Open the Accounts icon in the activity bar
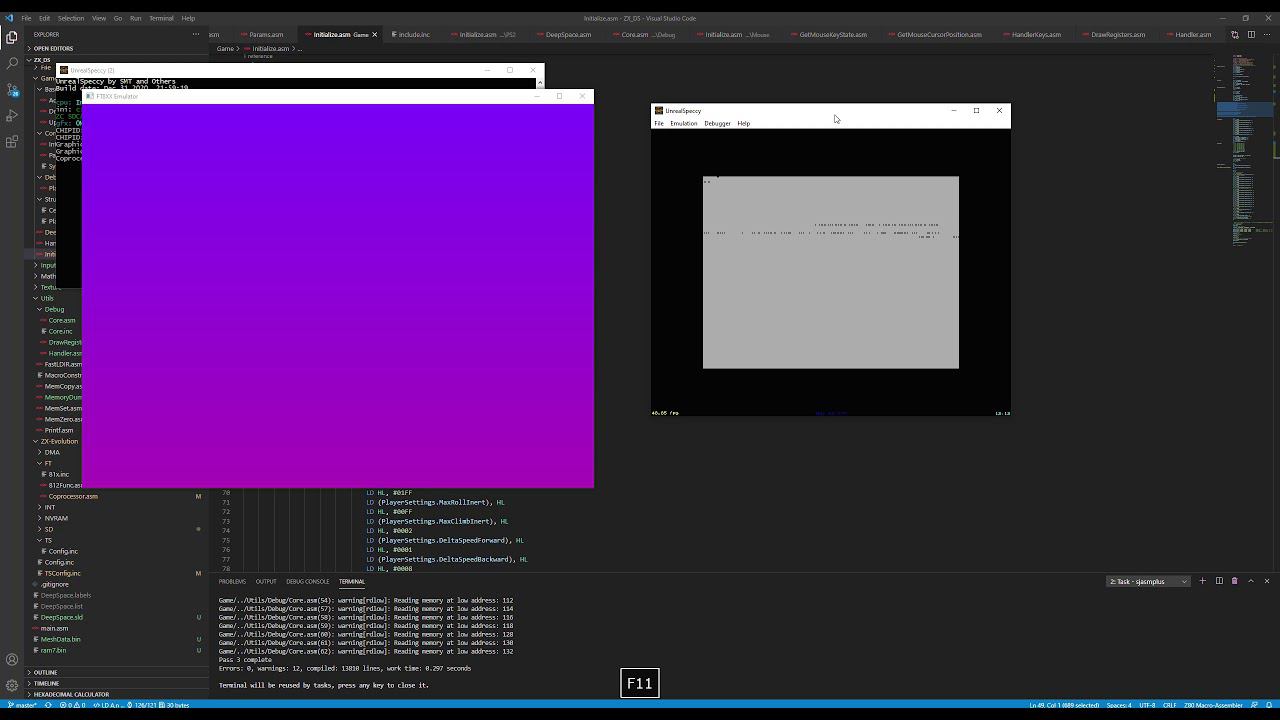Viewport: 1280px width, 720px height. tap(12, 660)
